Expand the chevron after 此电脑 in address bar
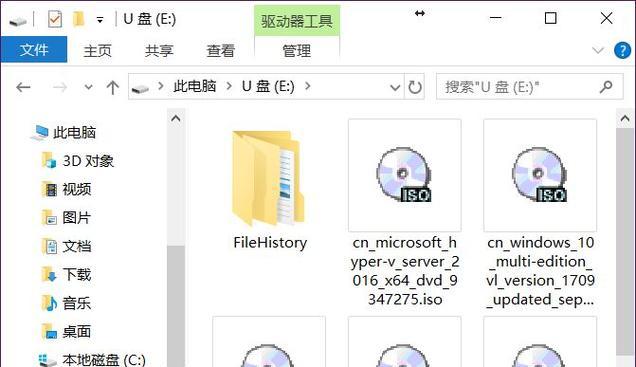This screenshot has height=367, width=636. click(229, 86)
